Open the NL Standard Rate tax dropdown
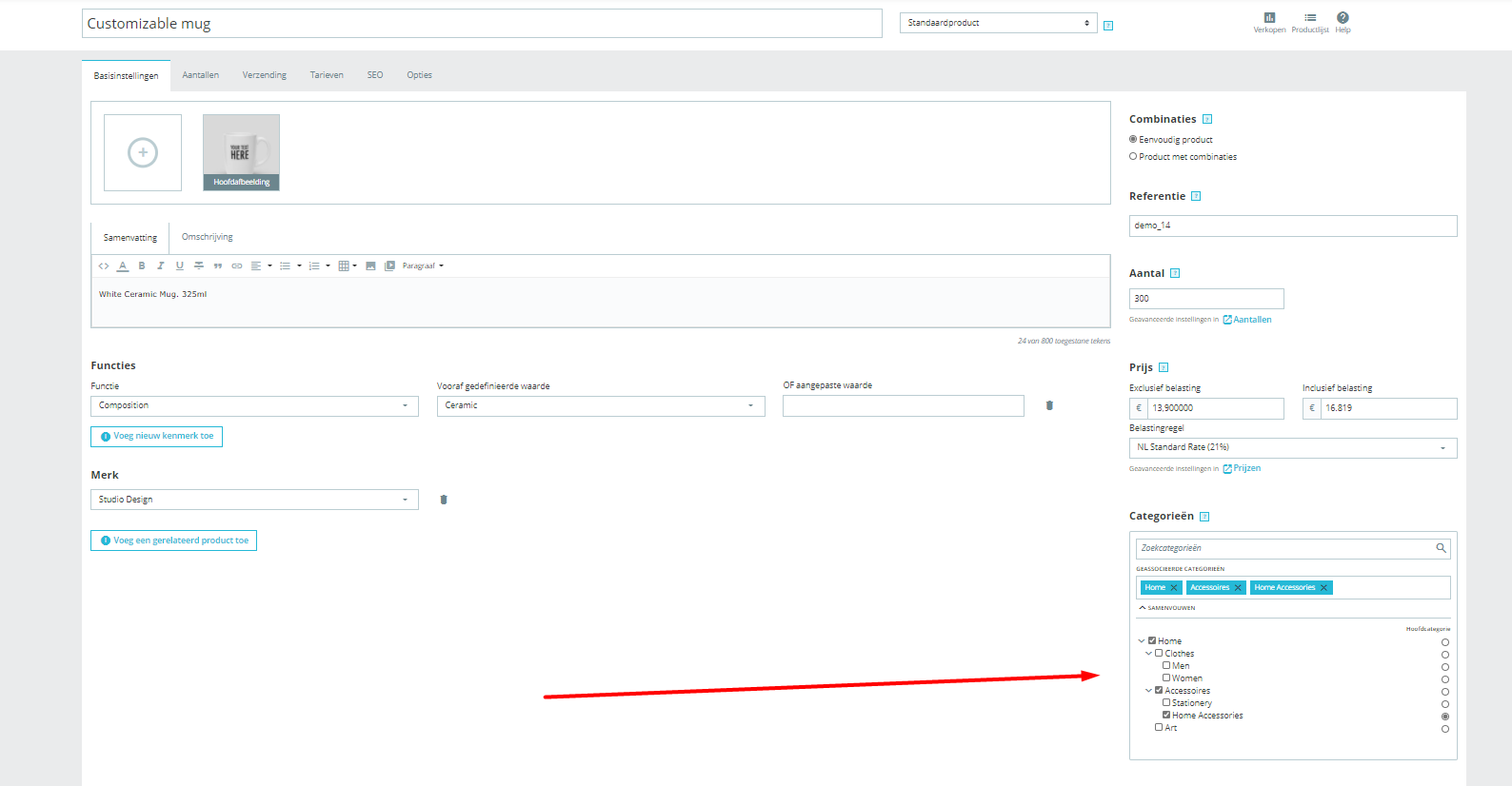Image resolution: width=1512 pixels, height=786 pixels. (x=1293, y=448)
